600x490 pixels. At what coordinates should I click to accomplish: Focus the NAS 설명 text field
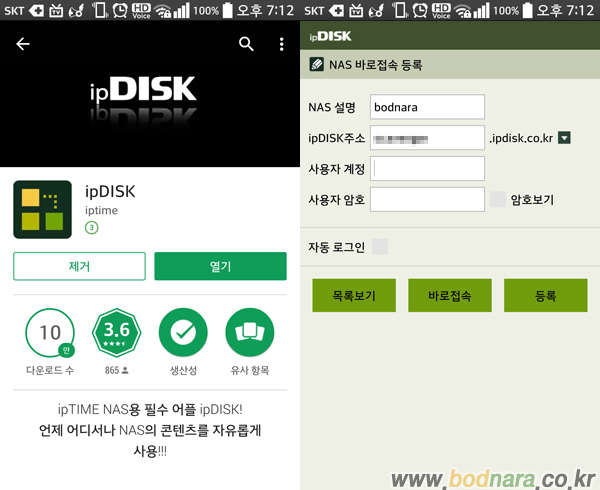point(427,107)
